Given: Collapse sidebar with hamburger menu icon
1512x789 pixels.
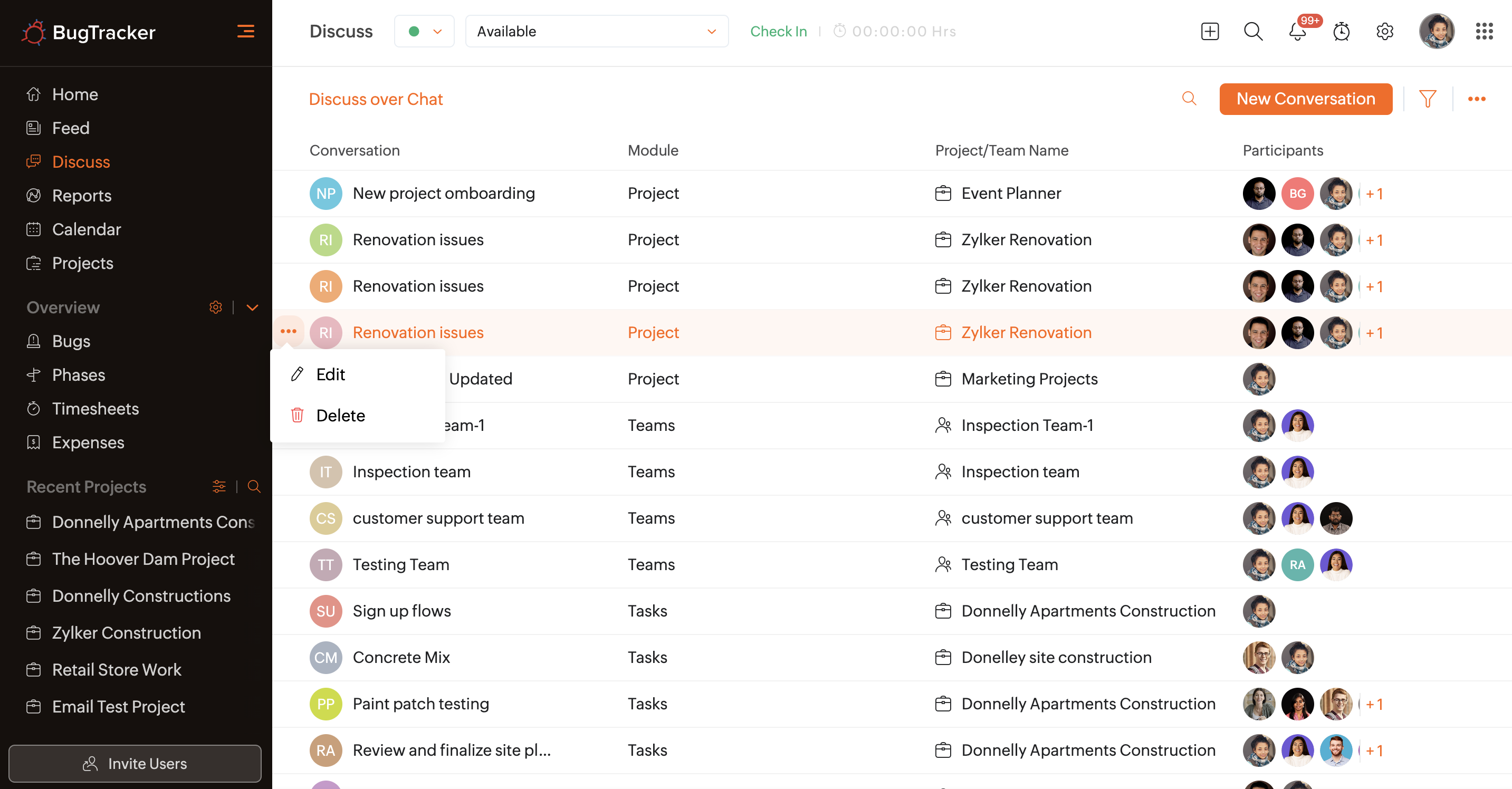Looking at the screenshot, I should [245, 32].
